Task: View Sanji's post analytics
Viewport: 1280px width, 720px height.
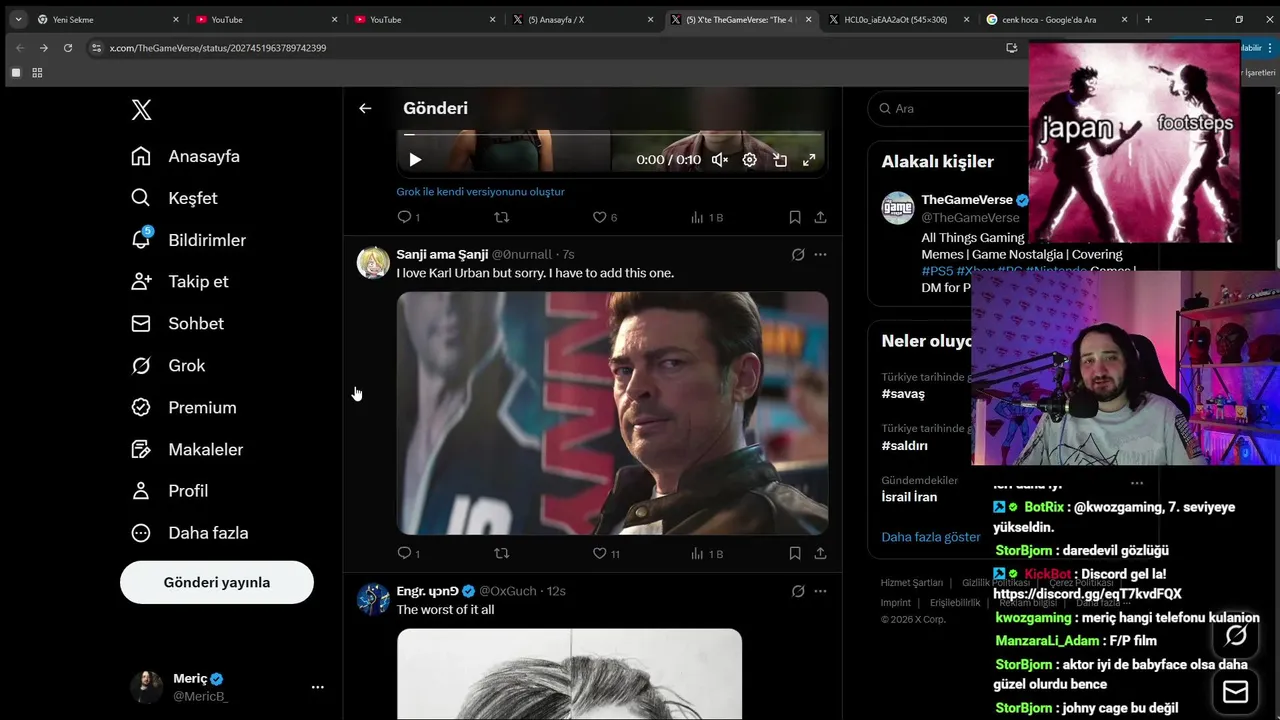Action: click(x=707, y=553)
